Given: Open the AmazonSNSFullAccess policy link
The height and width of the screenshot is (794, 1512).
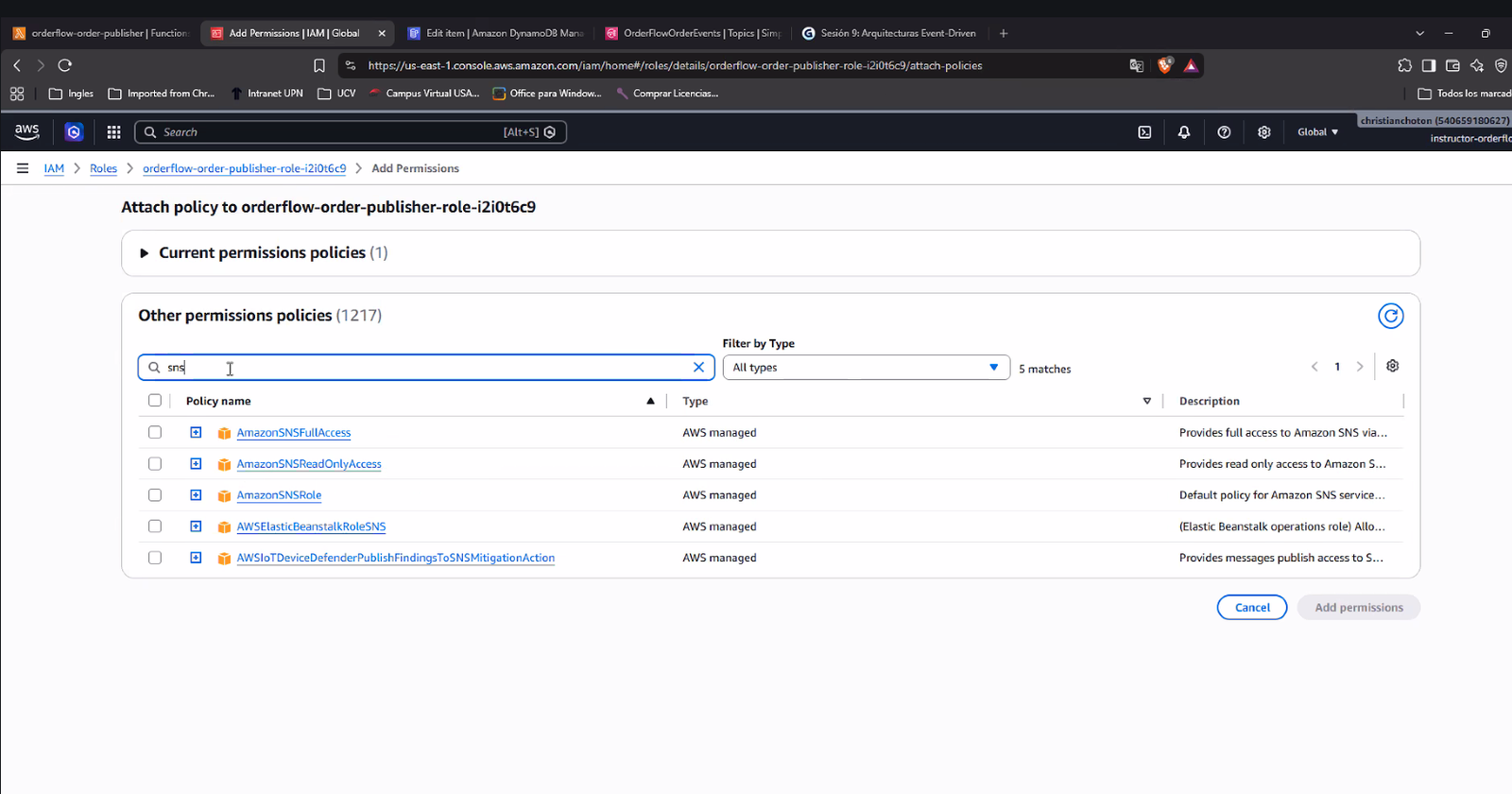Looking at the screenshot, I should pyautogui.click(x=294, y=433).
